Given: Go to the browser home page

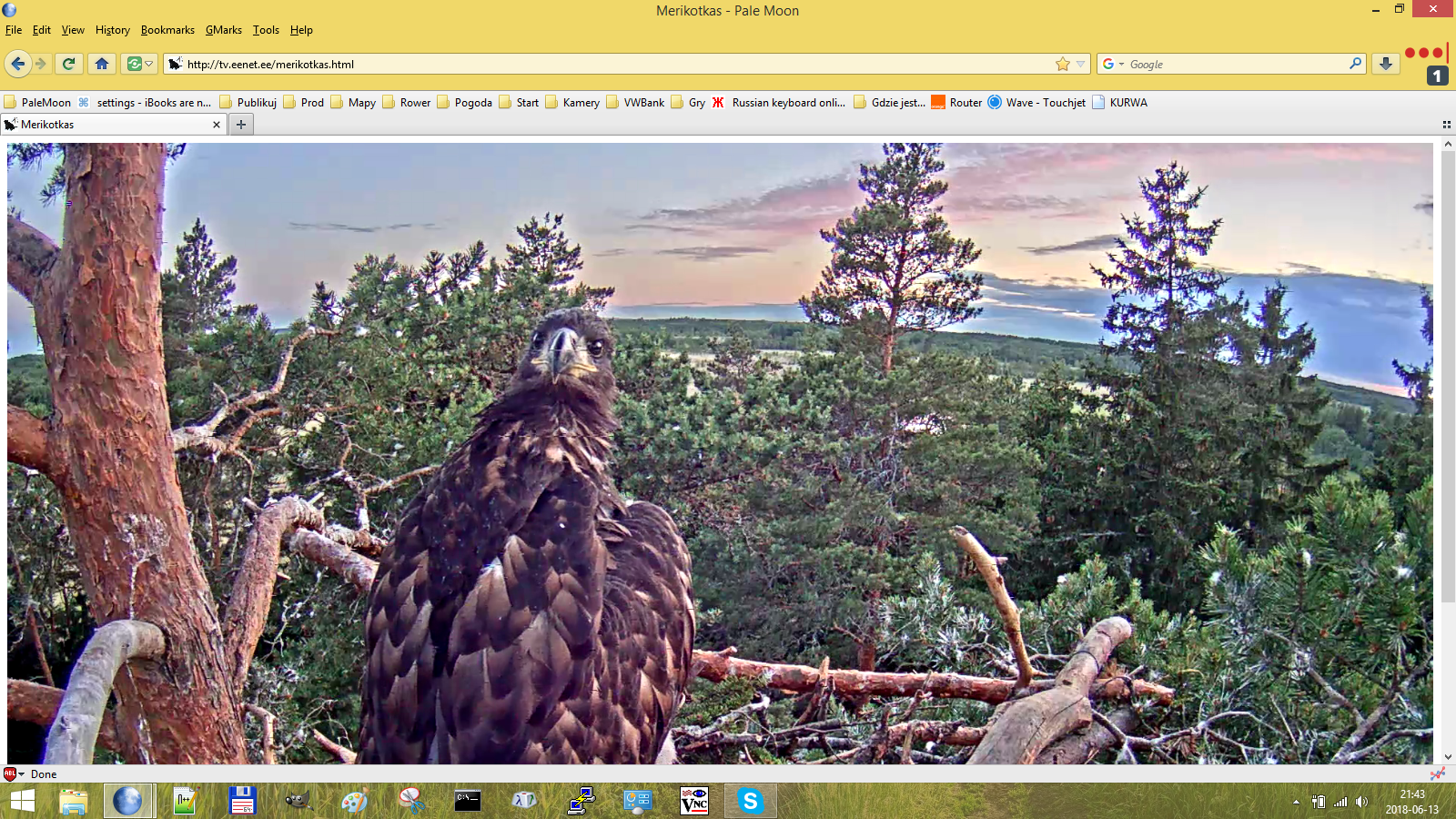Looking at the screenshot, I should click(x=102, y=64).
